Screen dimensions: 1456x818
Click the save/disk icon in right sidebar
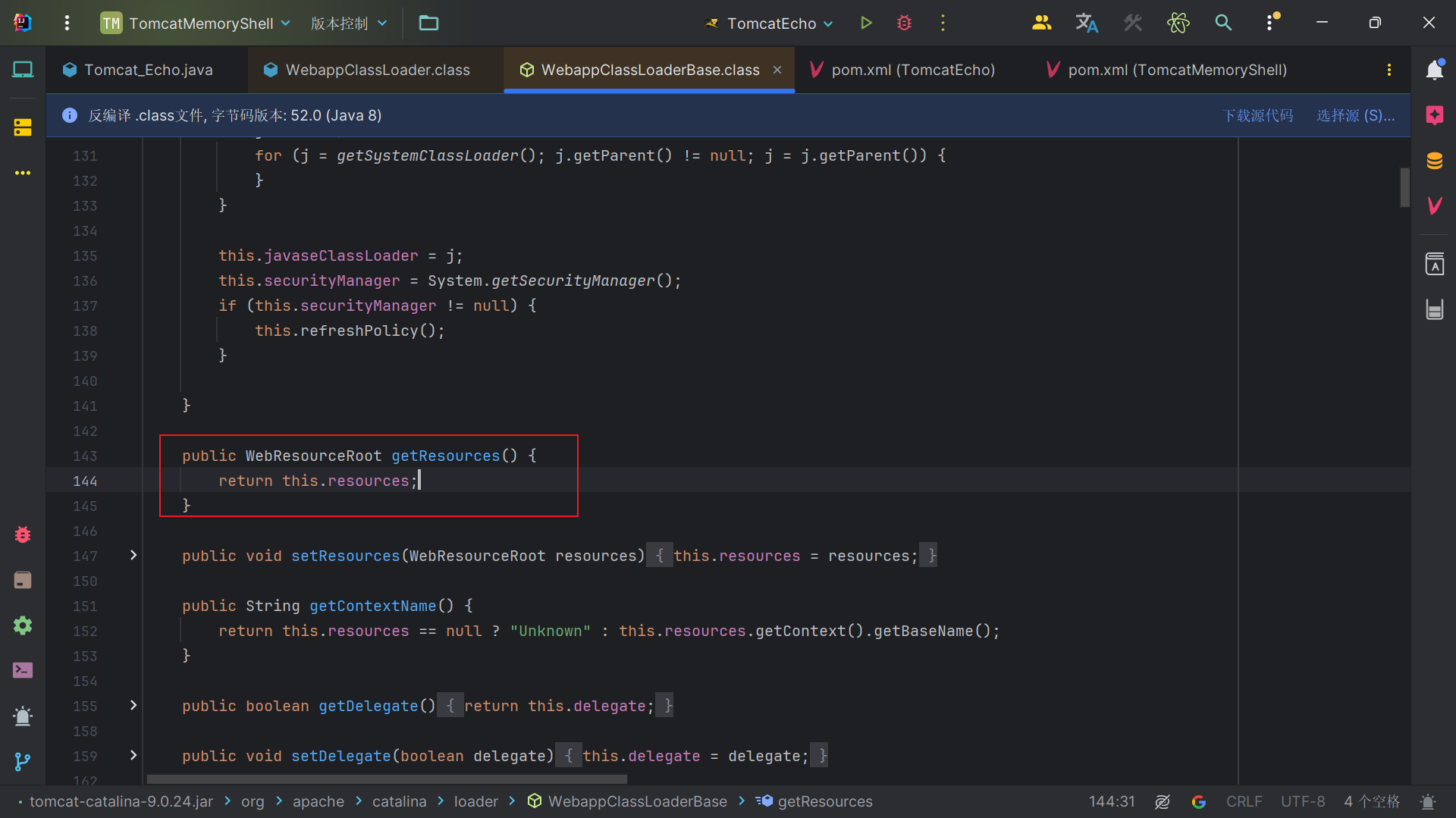(x=1435, y=309)
